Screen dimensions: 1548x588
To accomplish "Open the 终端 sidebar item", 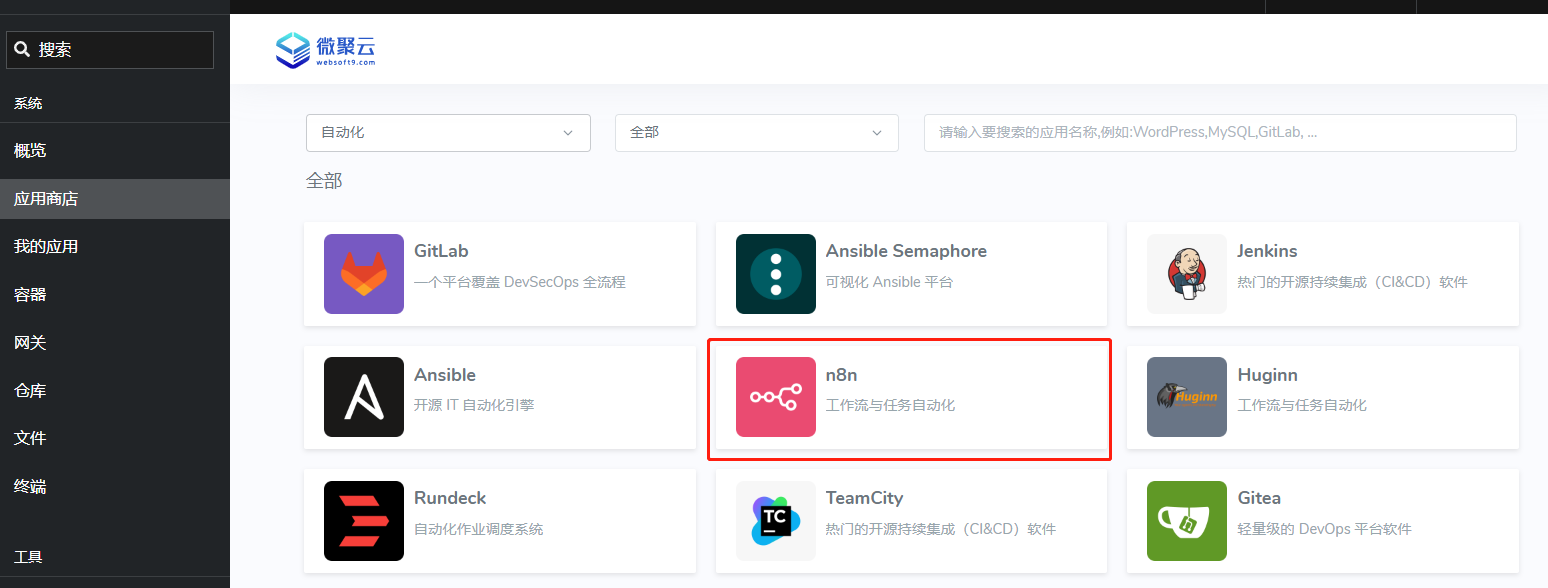I will point(30,487).
